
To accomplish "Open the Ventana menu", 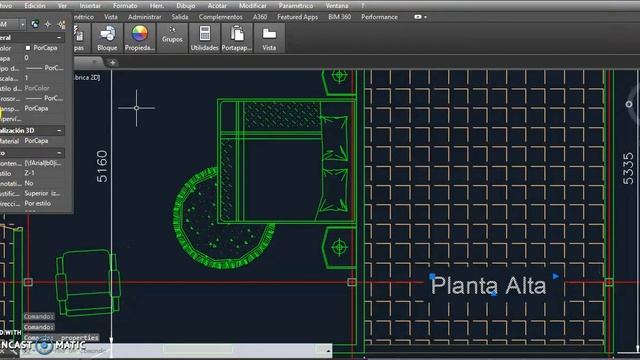I will click(x=337, y=6).
